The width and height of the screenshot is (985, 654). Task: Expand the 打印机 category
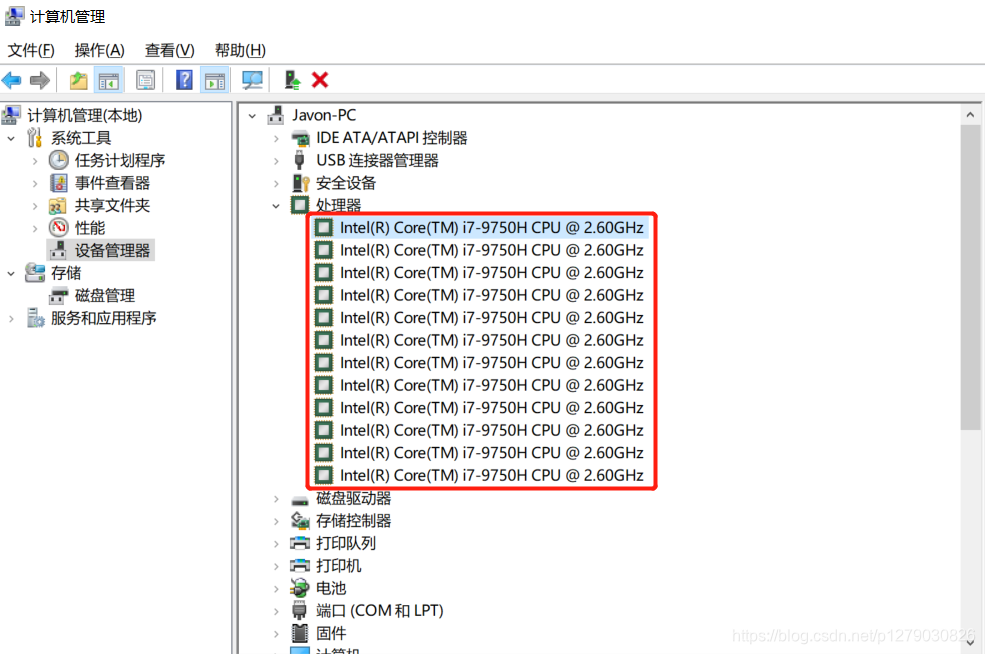(x=276, y=566)
